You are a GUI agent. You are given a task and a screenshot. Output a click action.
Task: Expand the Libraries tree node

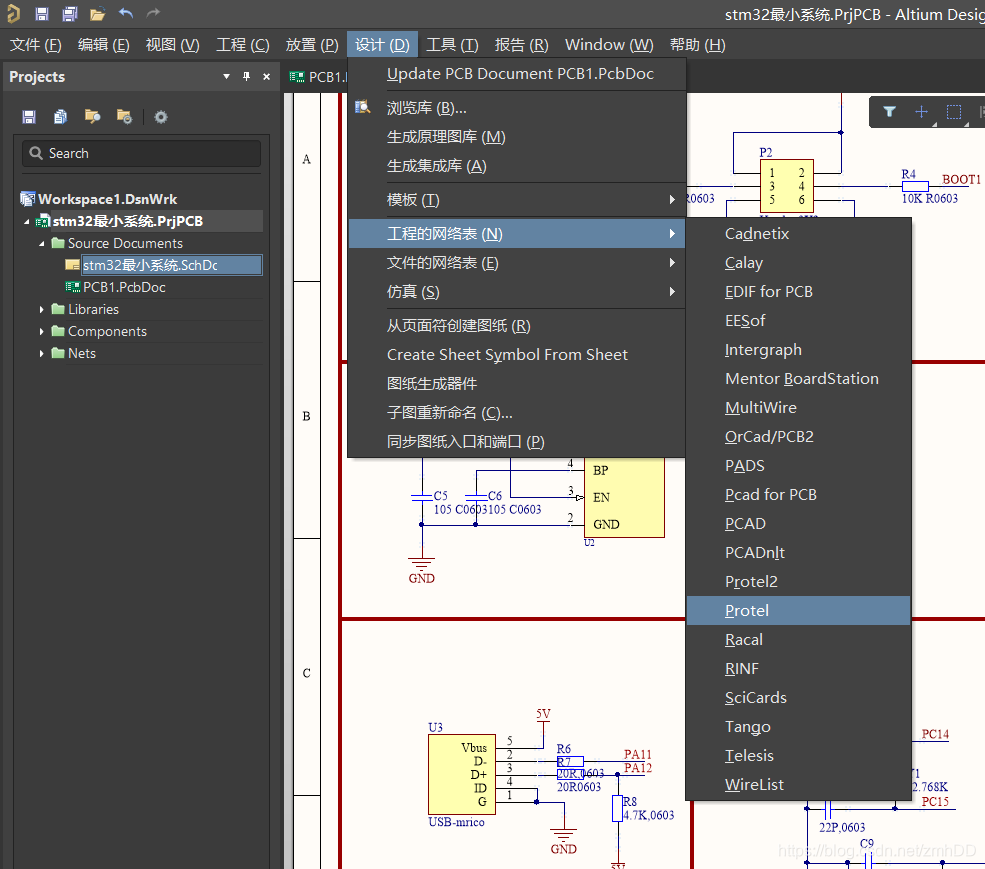click(42, 310)
